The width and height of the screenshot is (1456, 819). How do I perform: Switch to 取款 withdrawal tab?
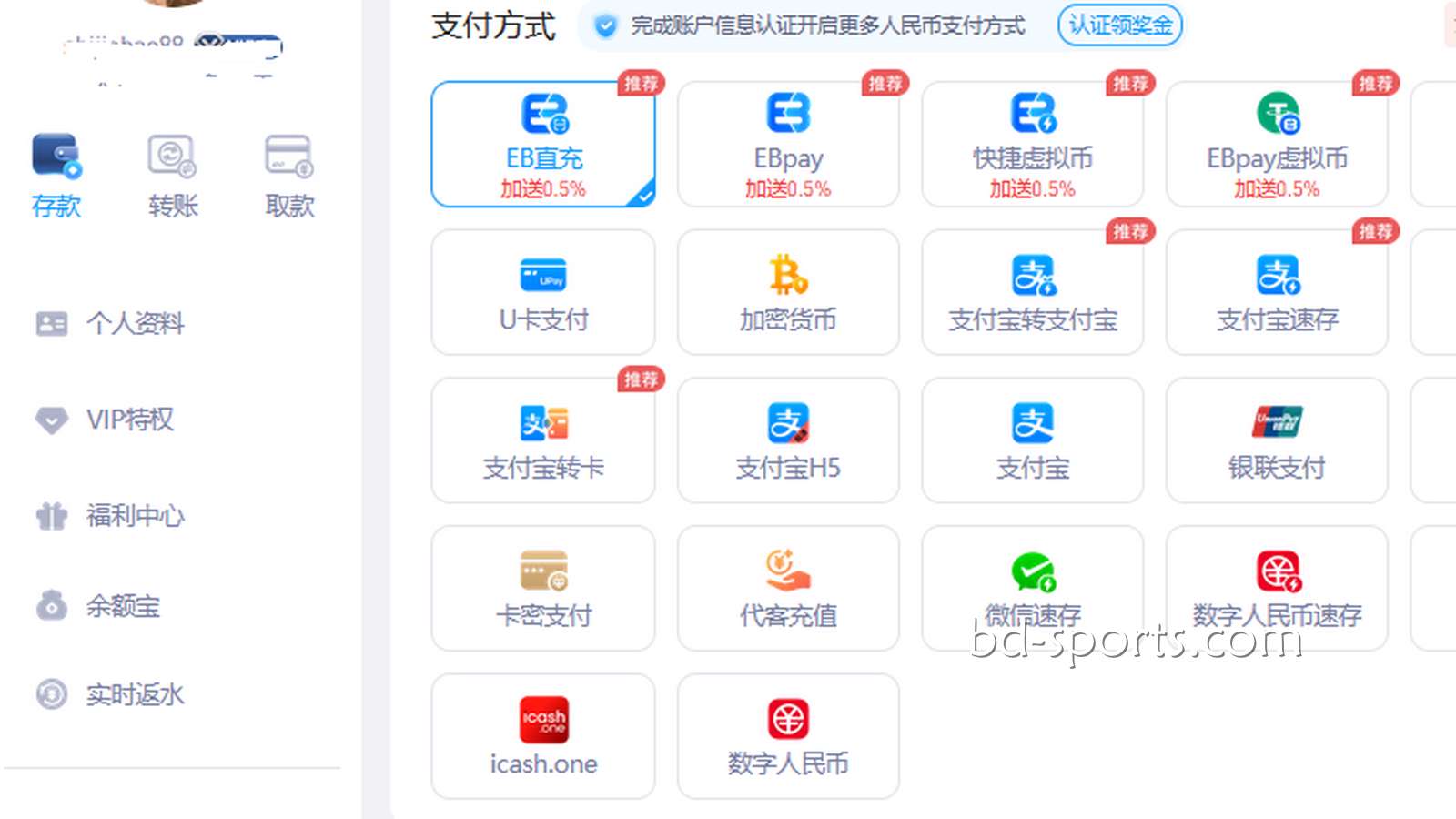pyautogui.click(x=289, y=177)
